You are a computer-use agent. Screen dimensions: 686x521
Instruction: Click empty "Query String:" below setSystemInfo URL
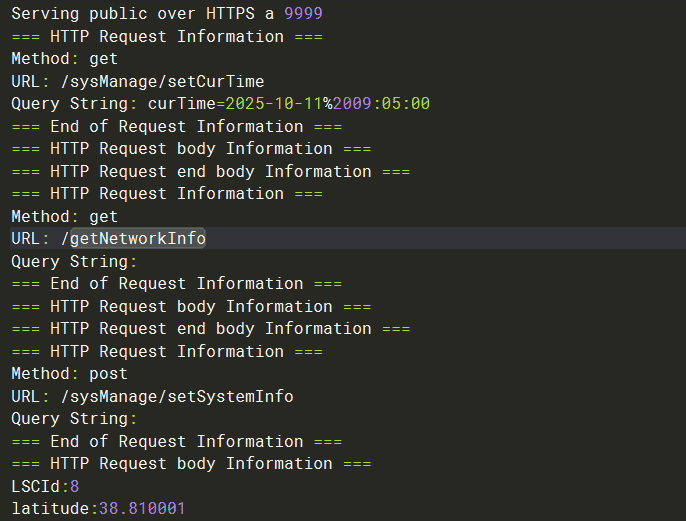tap(74, 419)
